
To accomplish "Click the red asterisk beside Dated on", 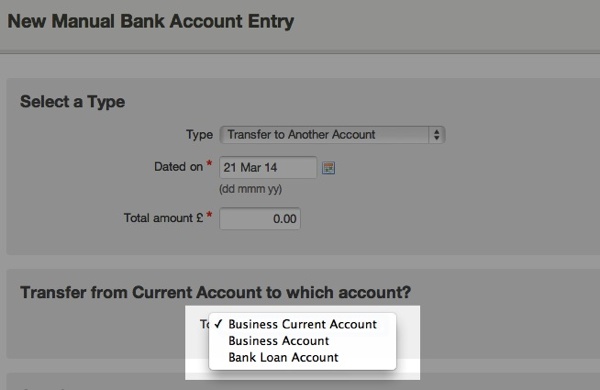I will coord(209,164).
